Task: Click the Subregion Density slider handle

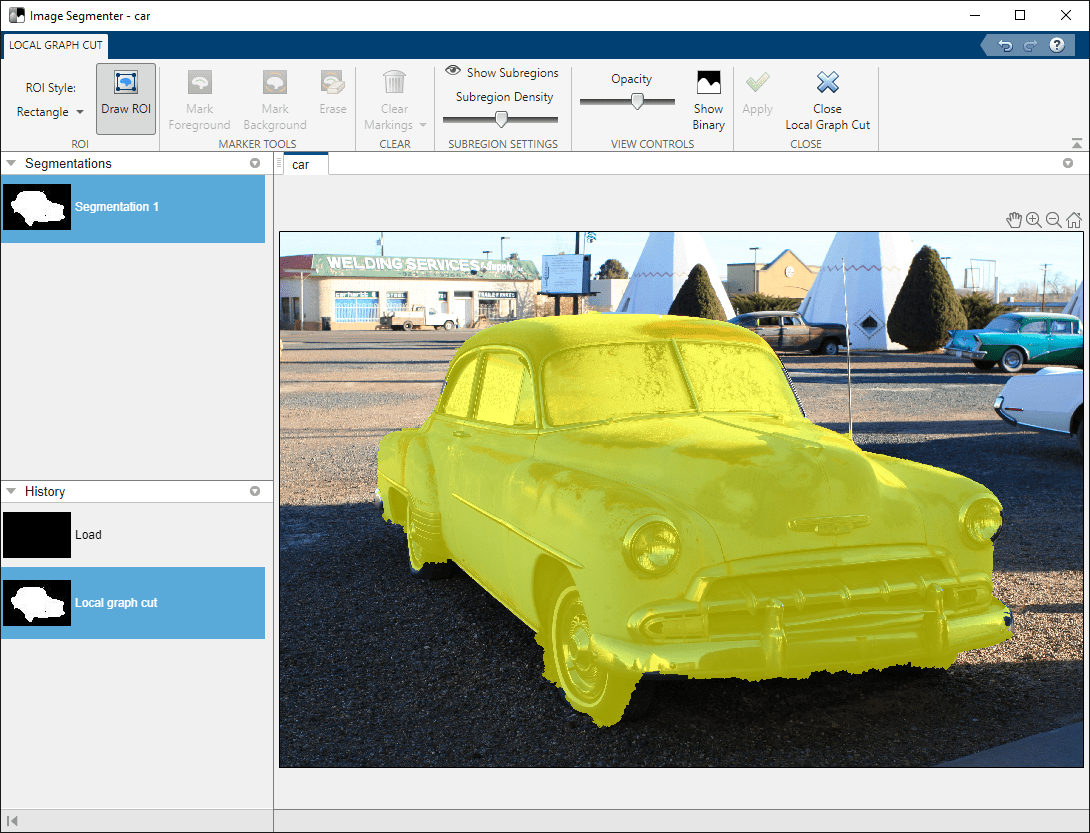Action: (502, 119)
